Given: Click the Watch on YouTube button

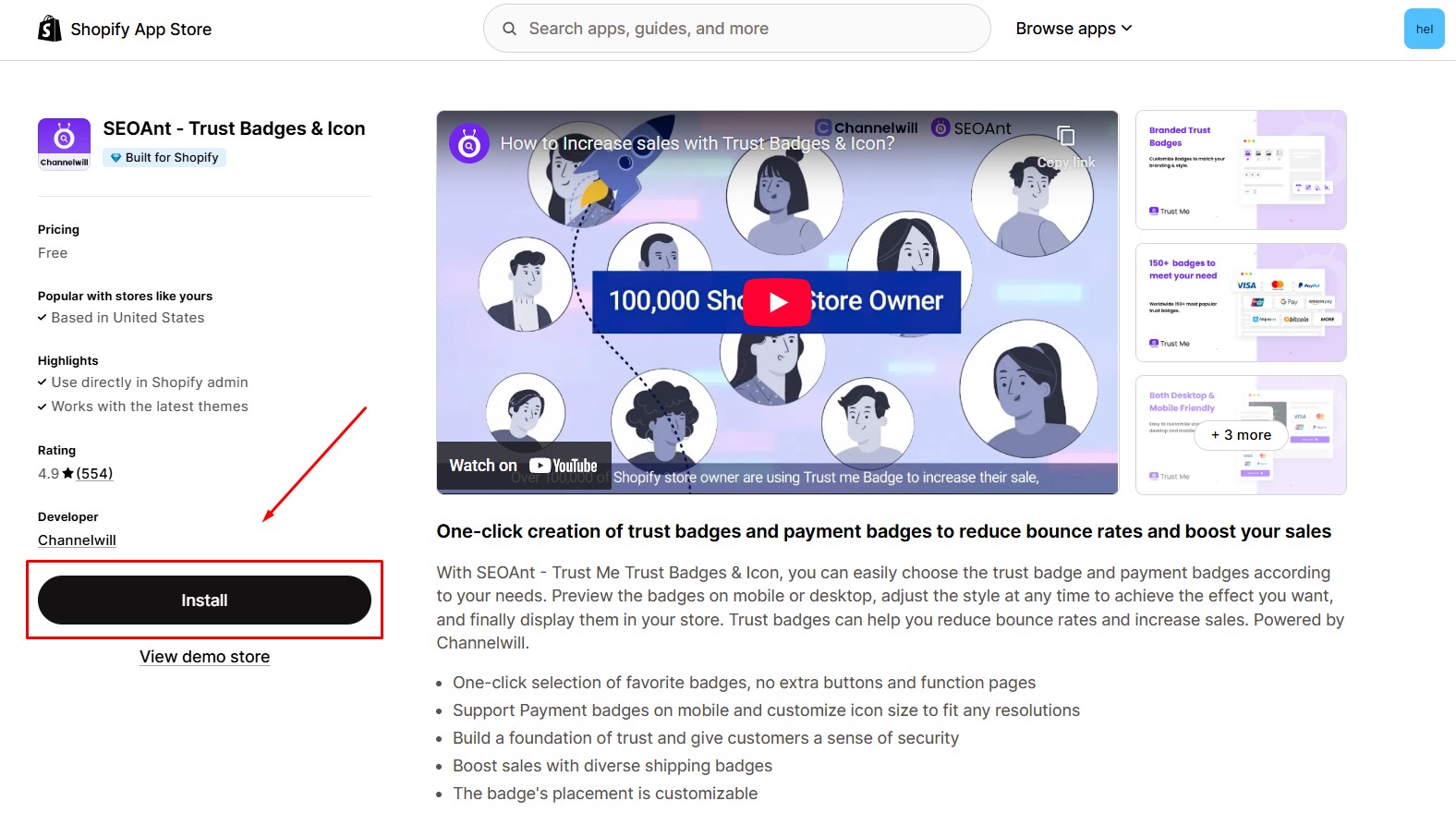Looking at the screenshot, I should [524, 466].
